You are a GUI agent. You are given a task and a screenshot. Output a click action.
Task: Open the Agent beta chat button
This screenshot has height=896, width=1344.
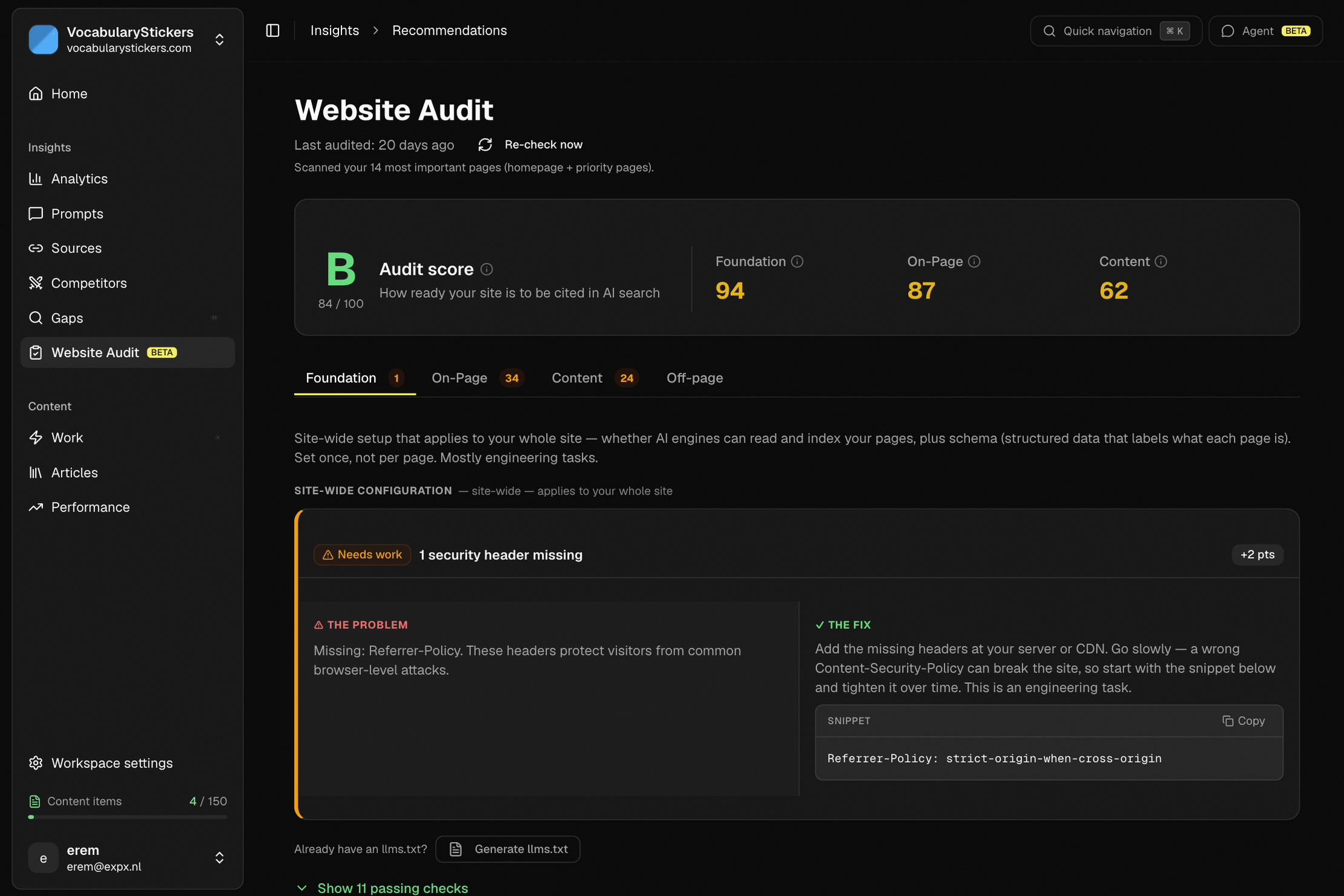tap(1265, 31)
